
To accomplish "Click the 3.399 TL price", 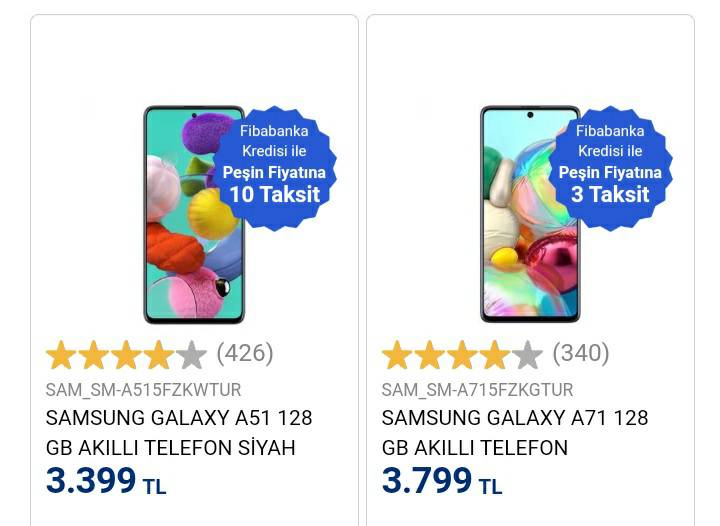I will pos(105,482).
